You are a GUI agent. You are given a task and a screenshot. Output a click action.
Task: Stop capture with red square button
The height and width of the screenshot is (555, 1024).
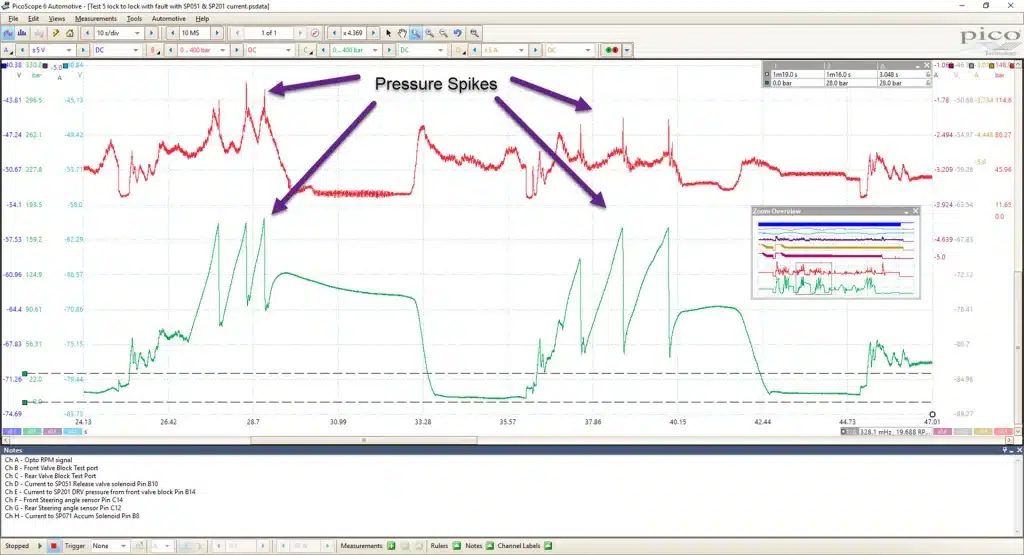coord(54,546)
